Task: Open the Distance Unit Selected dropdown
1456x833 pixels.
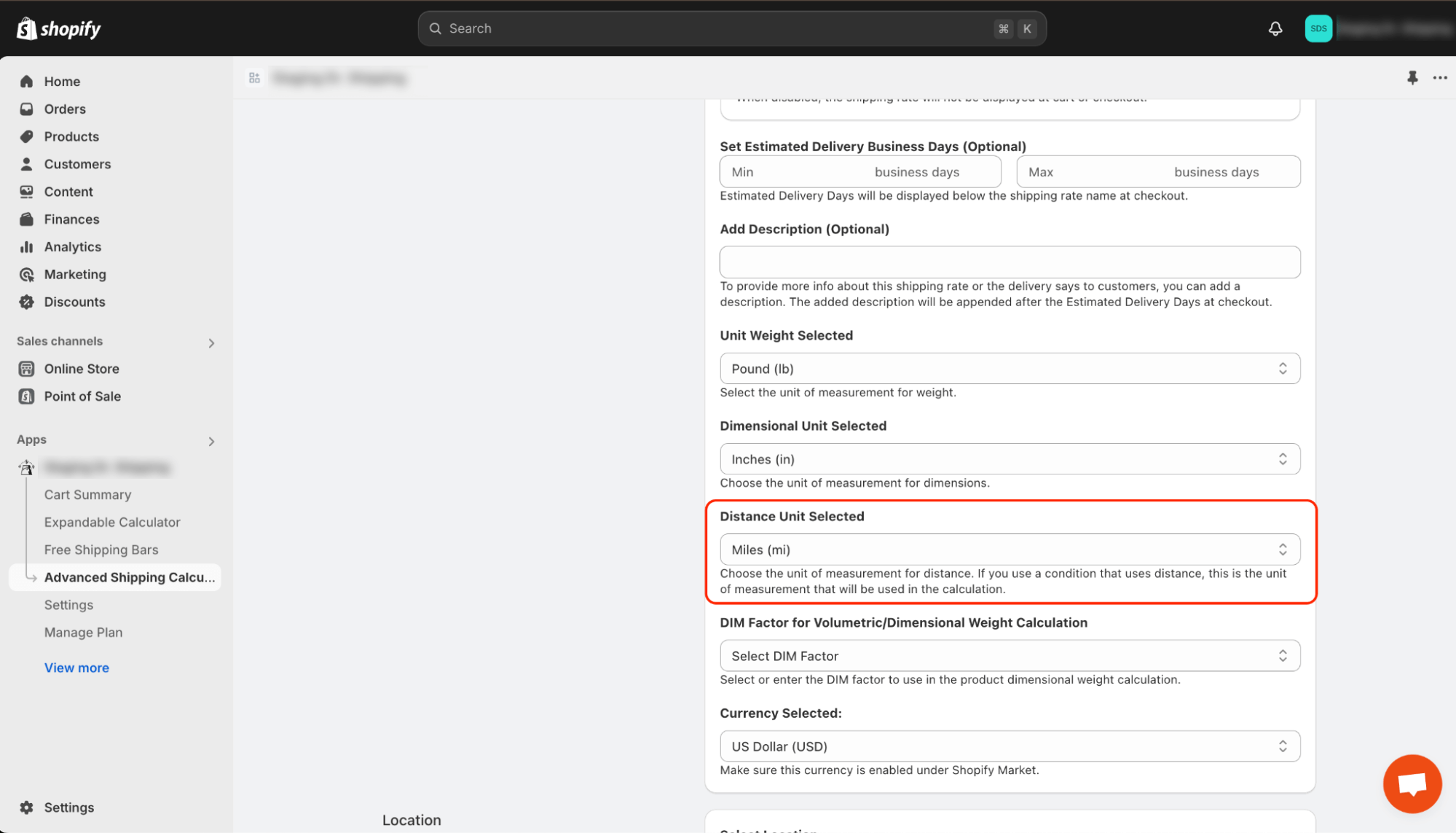Action: click(1010, 549)
